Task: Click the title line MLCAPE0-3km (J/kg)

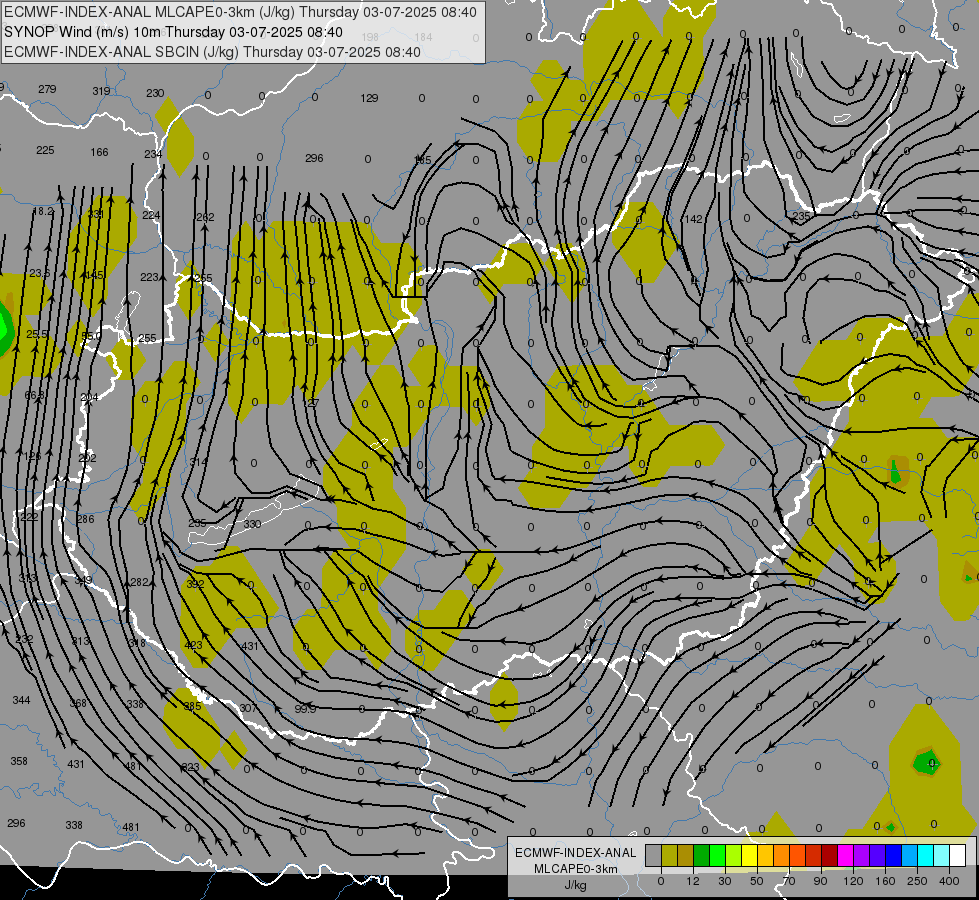Action: tap(240, 12)
